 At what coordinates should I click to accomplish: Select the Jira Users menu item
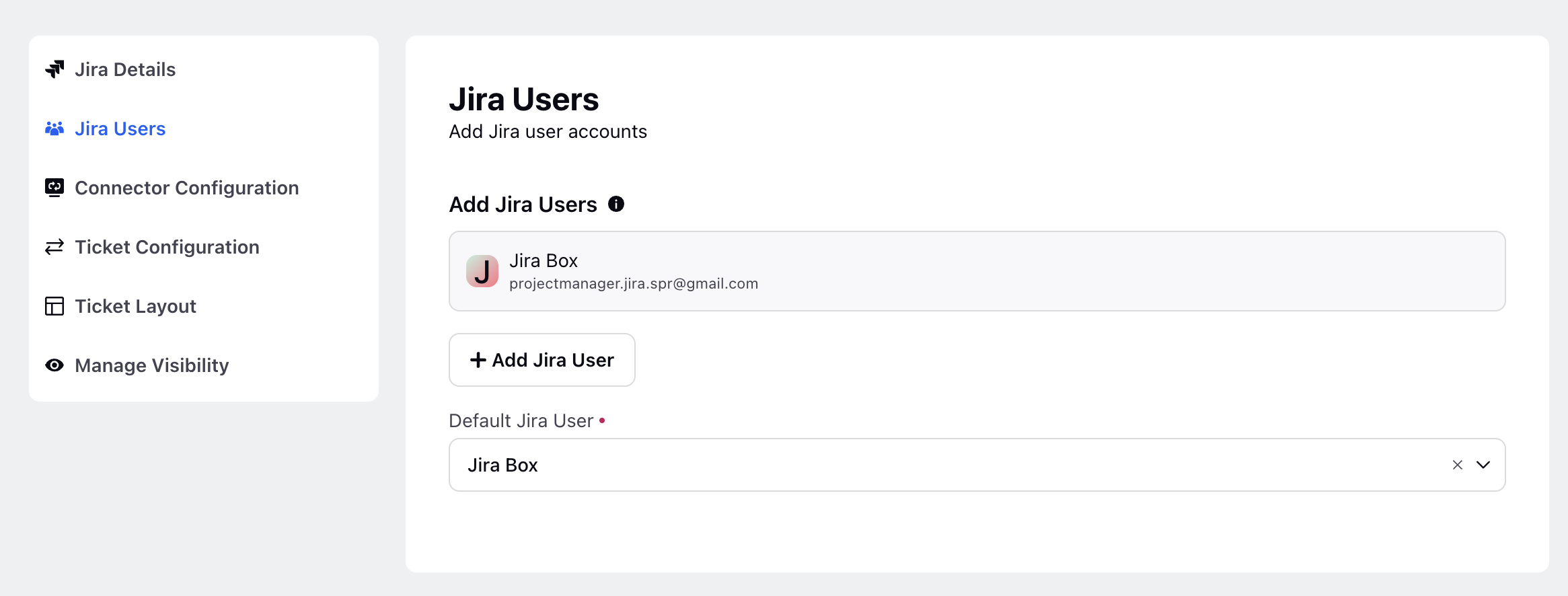click(120, 128)
